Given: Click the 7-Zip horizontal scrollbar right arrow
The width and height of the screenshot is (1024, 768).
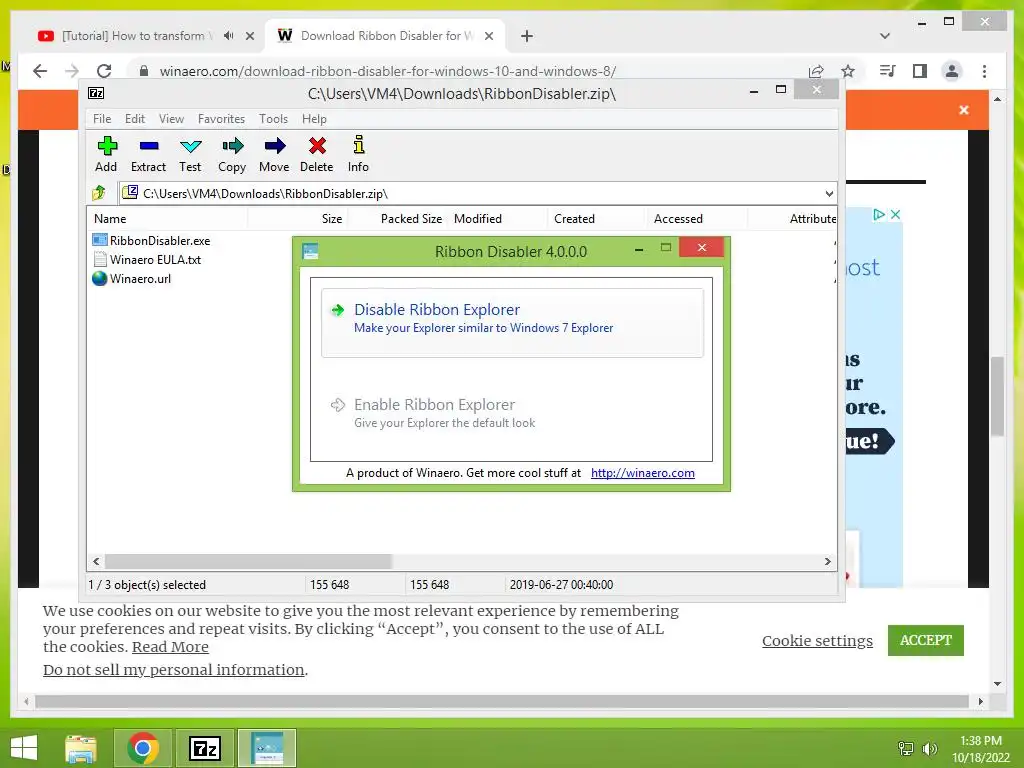Looking at the screenshot, I should [827, 562].
